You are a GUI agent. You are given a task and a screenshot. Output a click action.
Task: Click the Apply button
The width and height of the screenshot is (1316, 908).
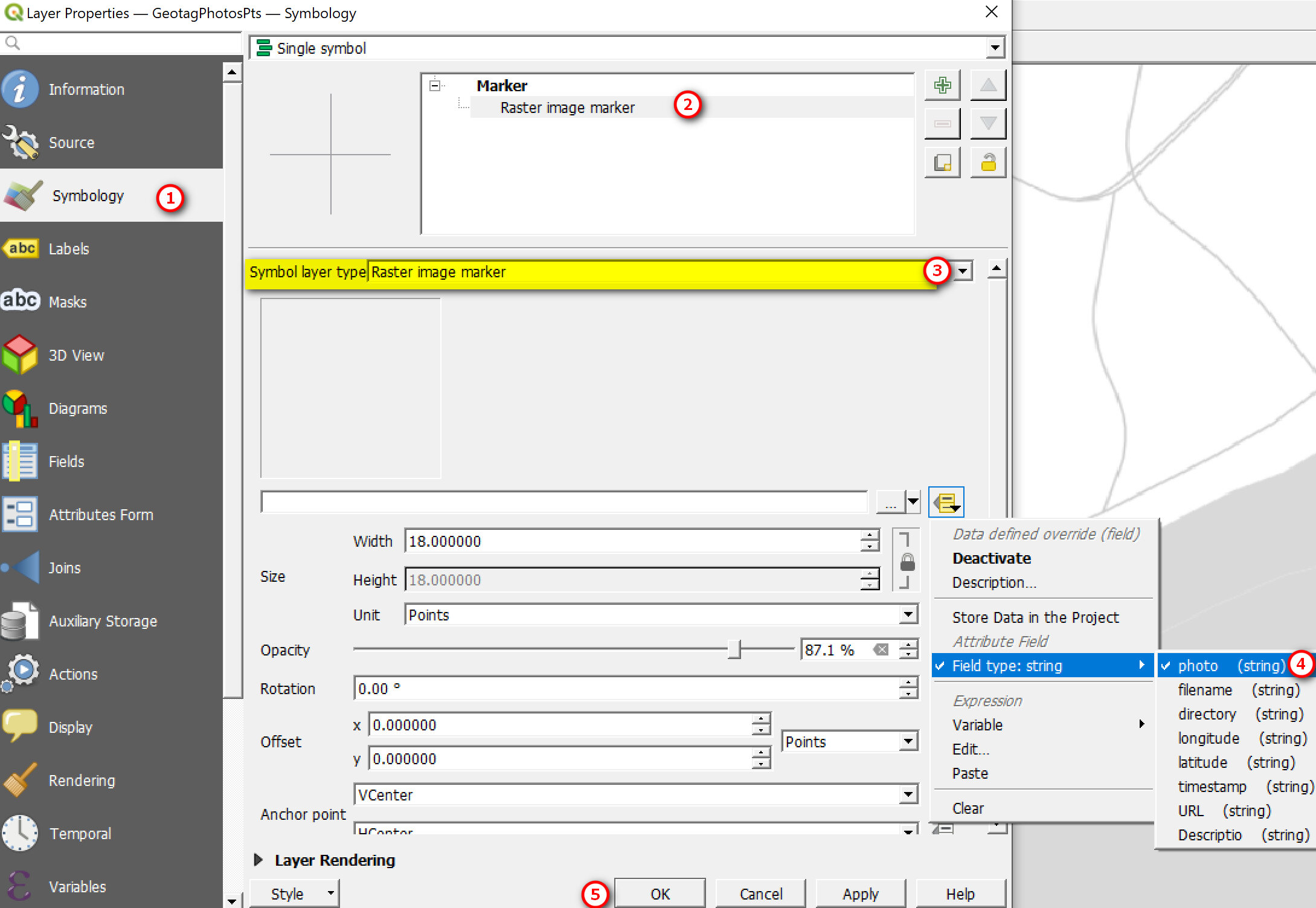coord(861,894)
